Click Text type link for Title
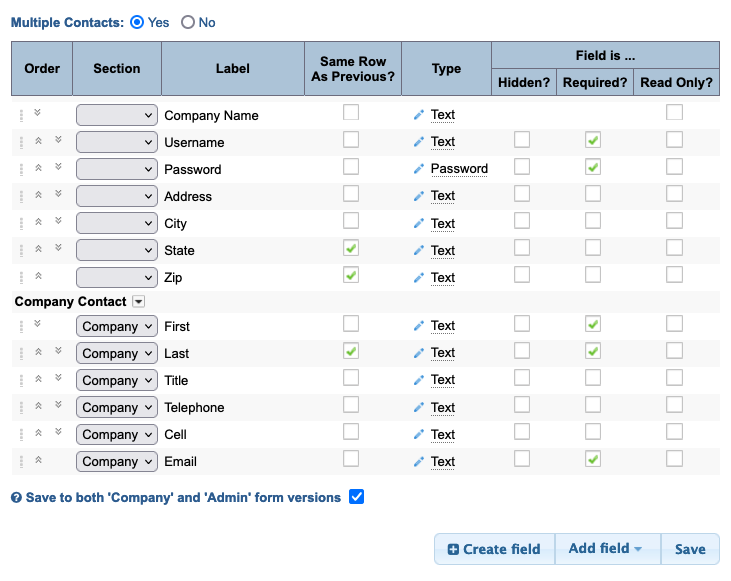 click(x=443, y=380)
